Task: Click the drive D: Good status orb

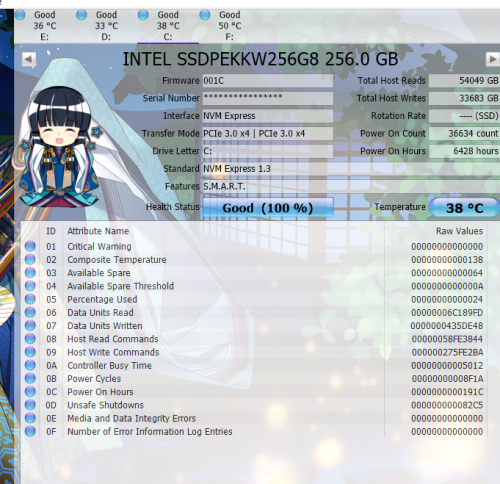Action: (x=81, y=15)
